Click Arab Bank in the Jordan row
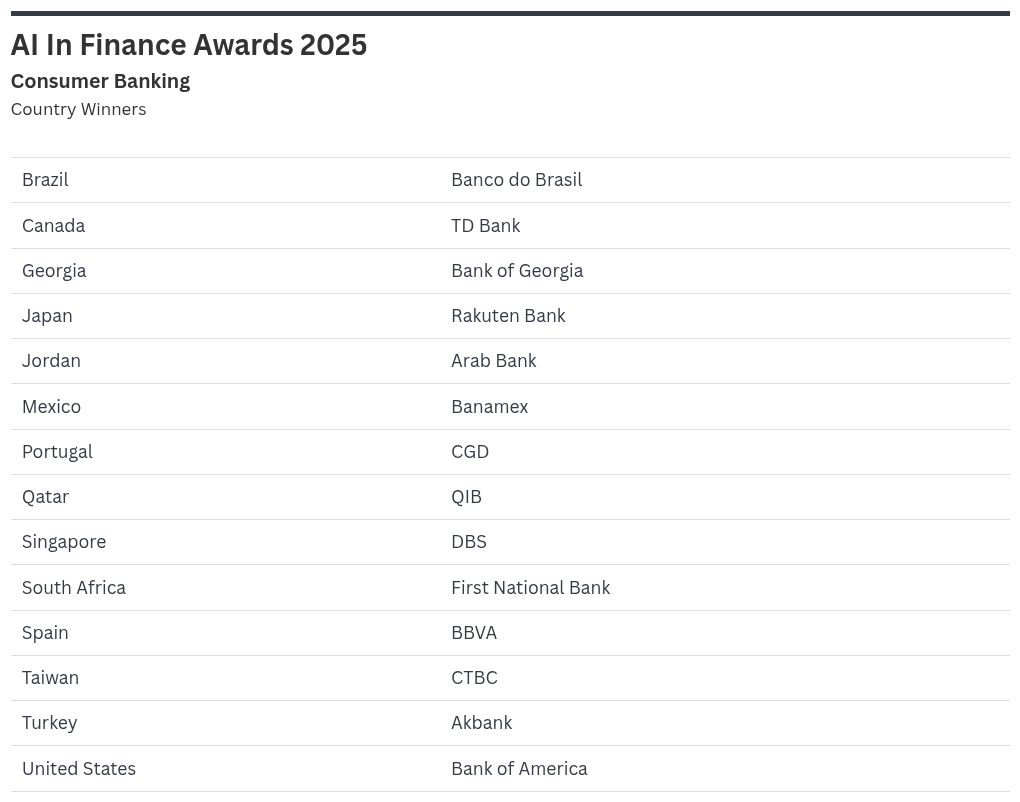 coord(493,361)
